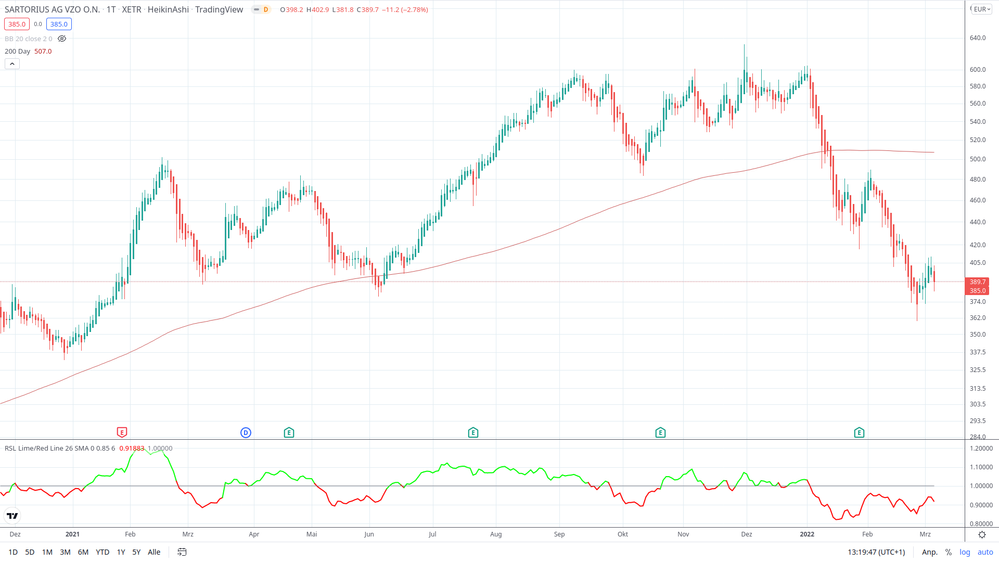Click the earnings marker E near February 2022
Screen dimensions: 999x562
(859, 433)
